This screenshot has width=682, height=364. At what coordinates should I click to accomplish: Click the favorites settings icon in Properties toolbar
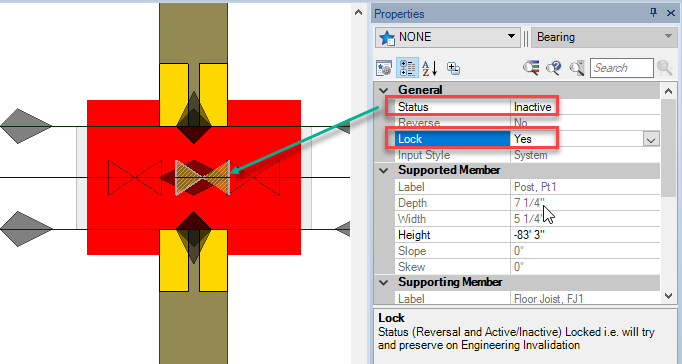click(384, 68)
